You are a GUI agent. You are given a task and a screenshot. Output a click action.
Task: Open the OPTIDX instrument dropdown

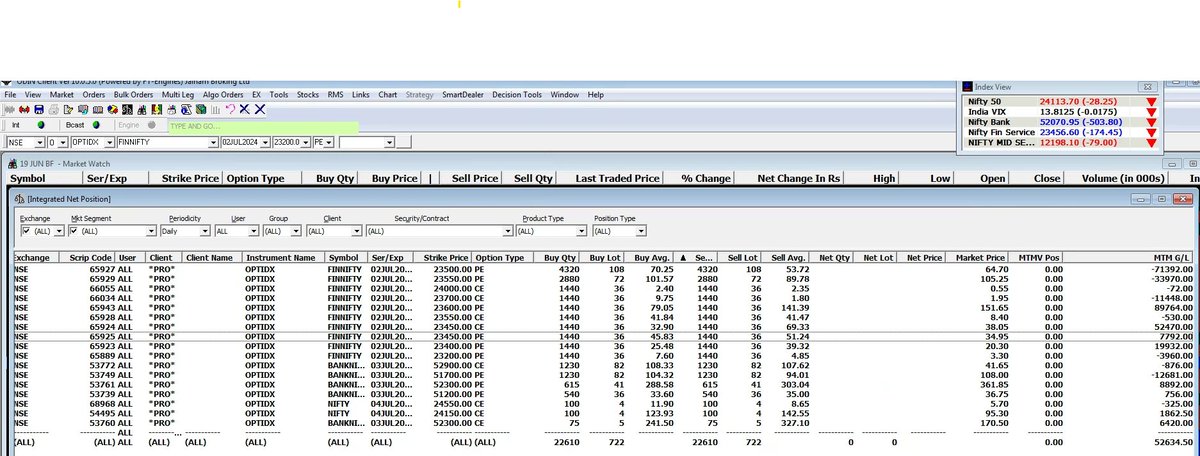[109, 142]
